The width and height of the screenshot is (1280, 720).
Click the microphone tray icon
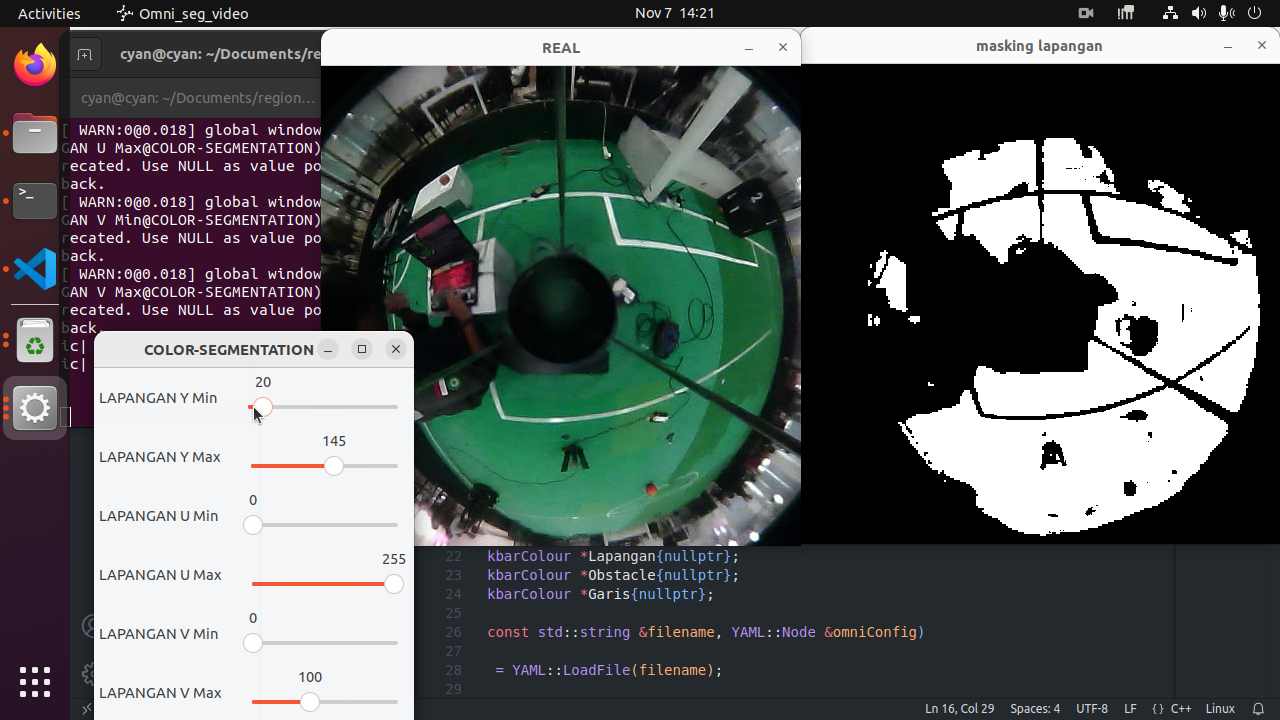coord(1225,13)
